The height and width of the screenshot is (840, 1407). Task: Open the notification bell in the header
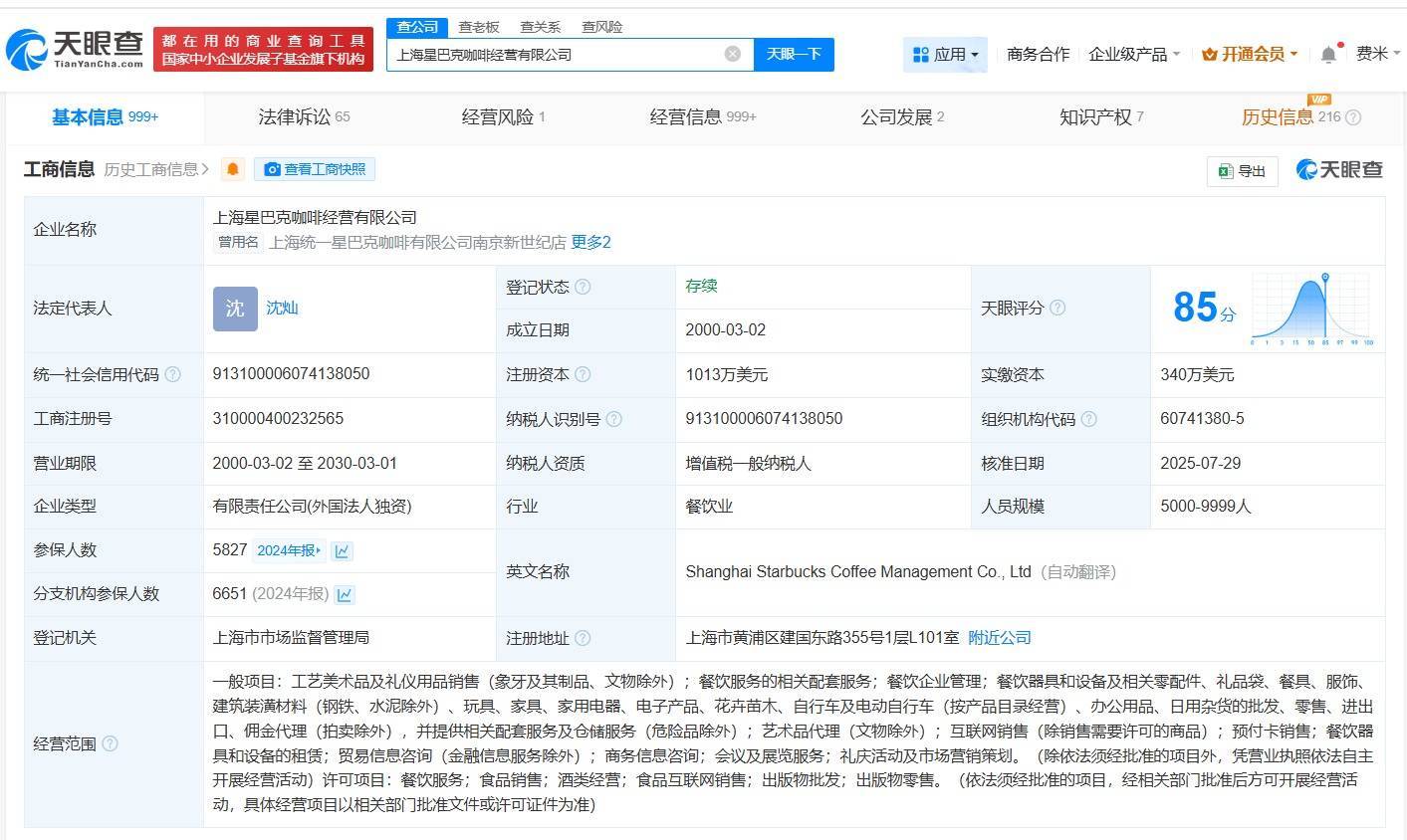[x=1328, y=54]
